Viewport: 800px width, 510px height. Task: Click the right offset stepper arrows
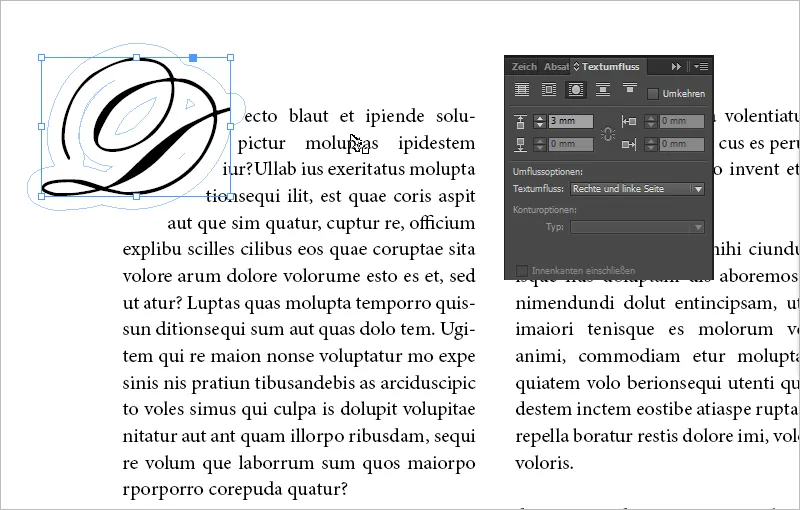651,144
